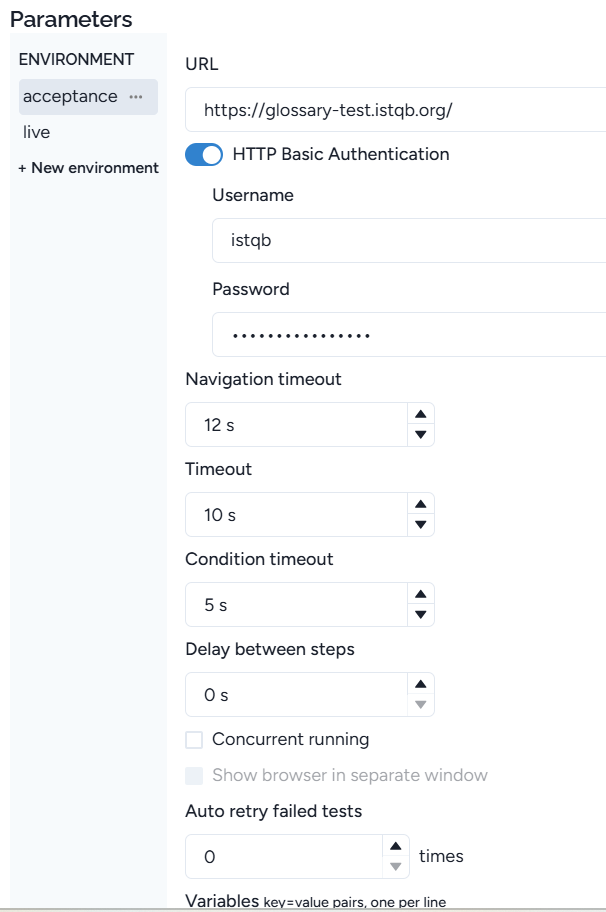Decrease the Navigation timeout value
Image resolution: width=606 pixels, height=912 pixels.
point(421,435)
